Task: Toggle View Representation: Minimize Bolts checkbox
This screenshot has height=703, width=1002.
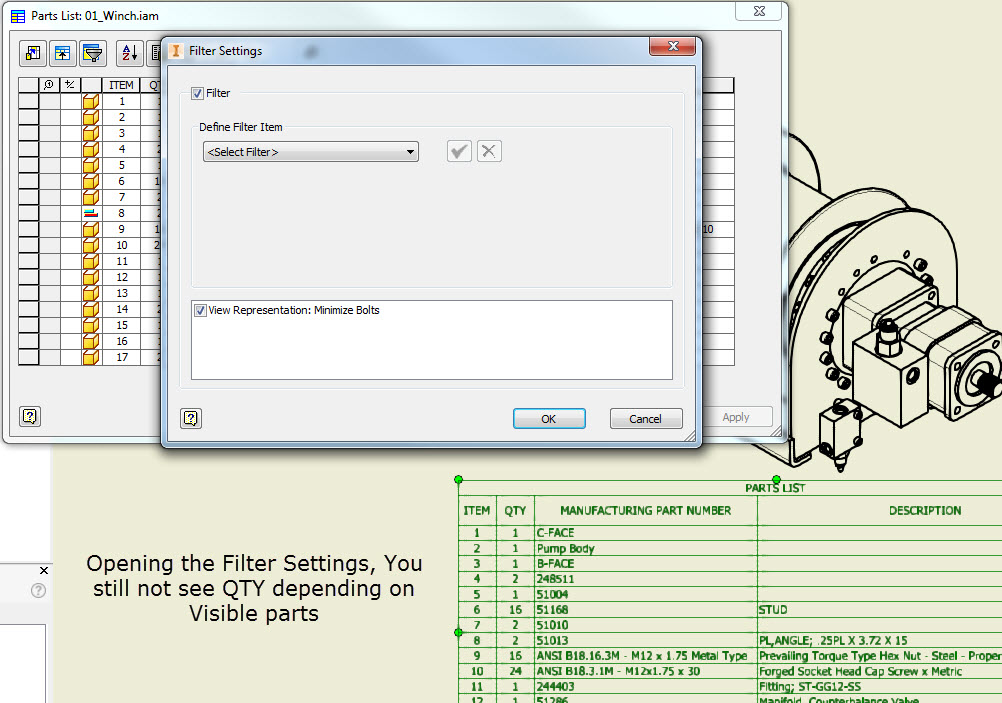Action: pyautogui.click(x=201, y=311)
